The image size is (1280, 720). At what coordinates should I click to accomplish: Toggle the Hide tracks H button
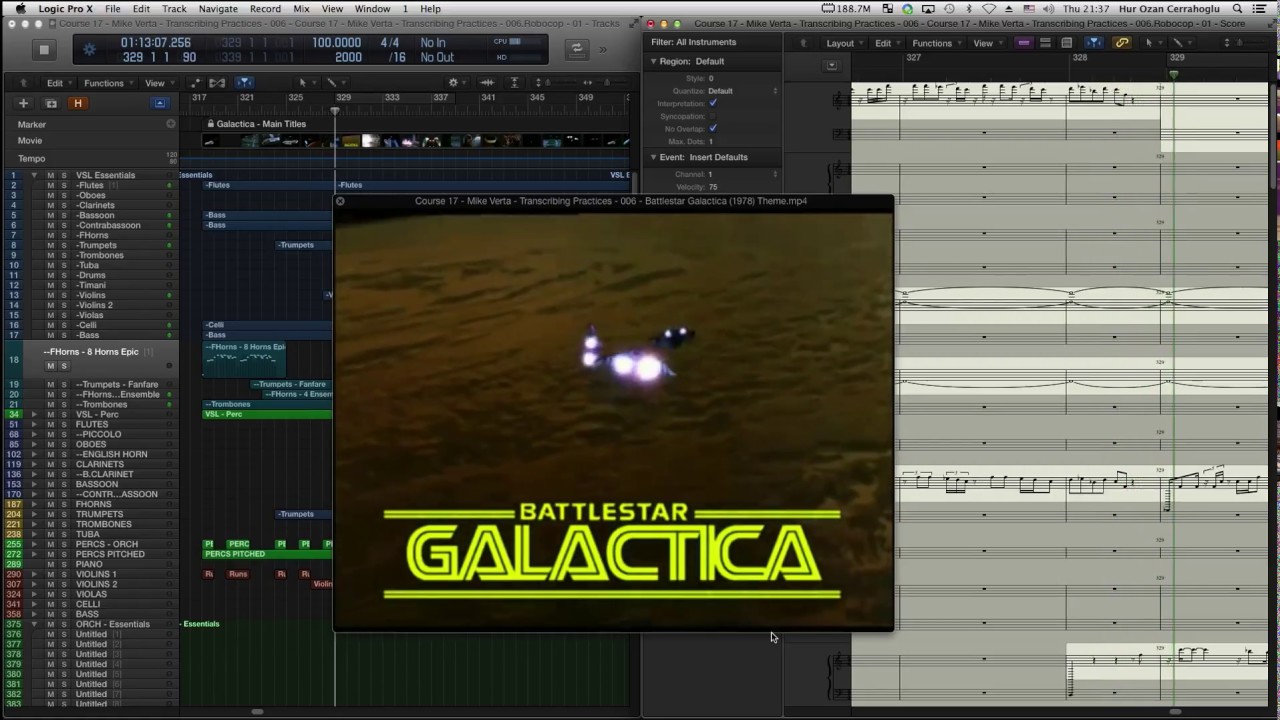click(x=78, y=103)
